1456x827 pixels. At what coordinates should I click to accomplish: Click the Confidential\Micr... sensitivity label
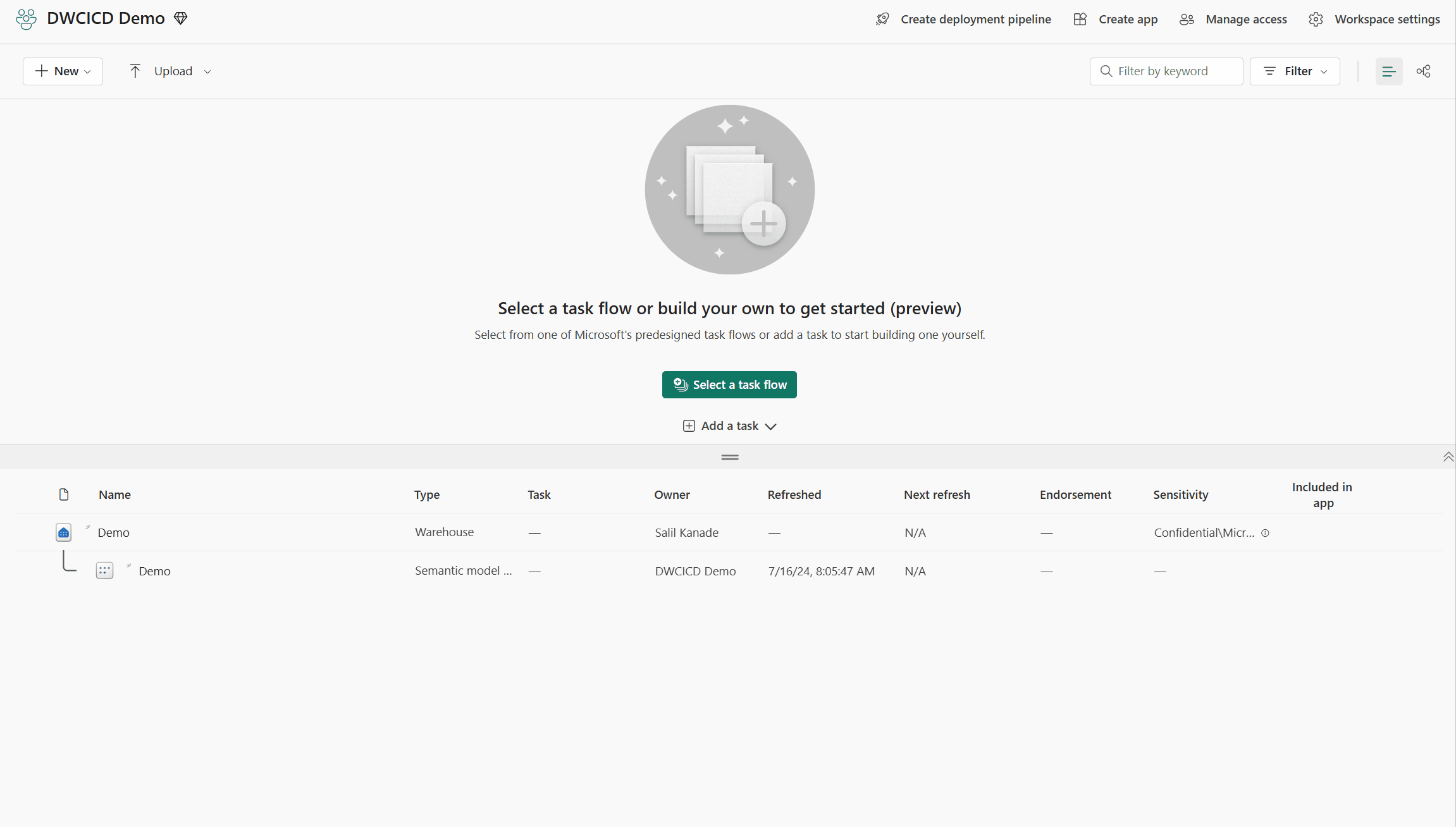click(1204, 532)
